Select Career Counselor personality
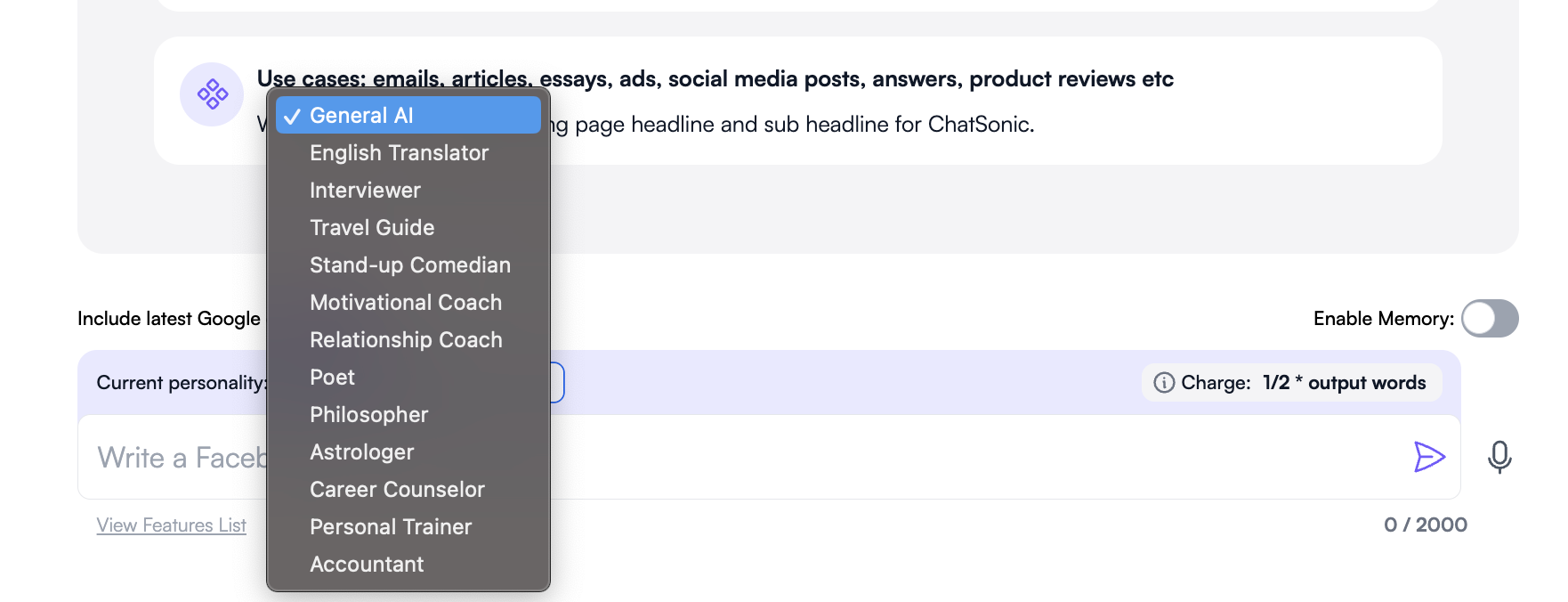 click(397, 489)
